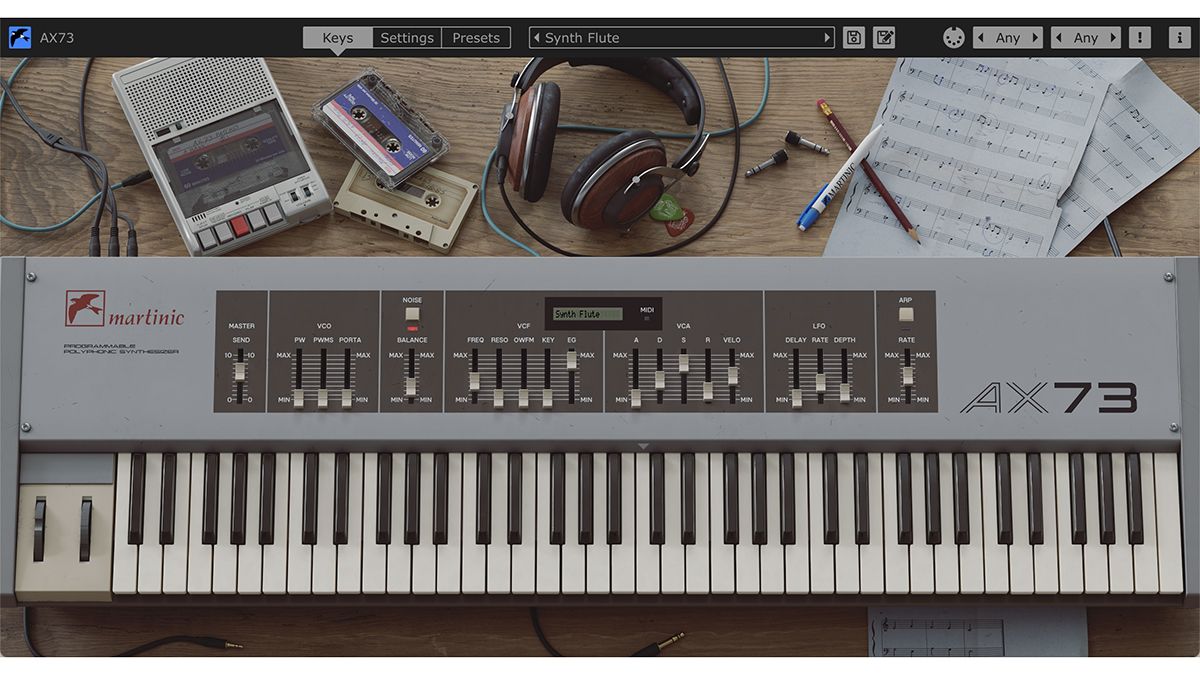The image size is (1200, 675).
Task: Decrease first Any selector with left arrow
Action: pyautogui.click(x=979, y=38)
